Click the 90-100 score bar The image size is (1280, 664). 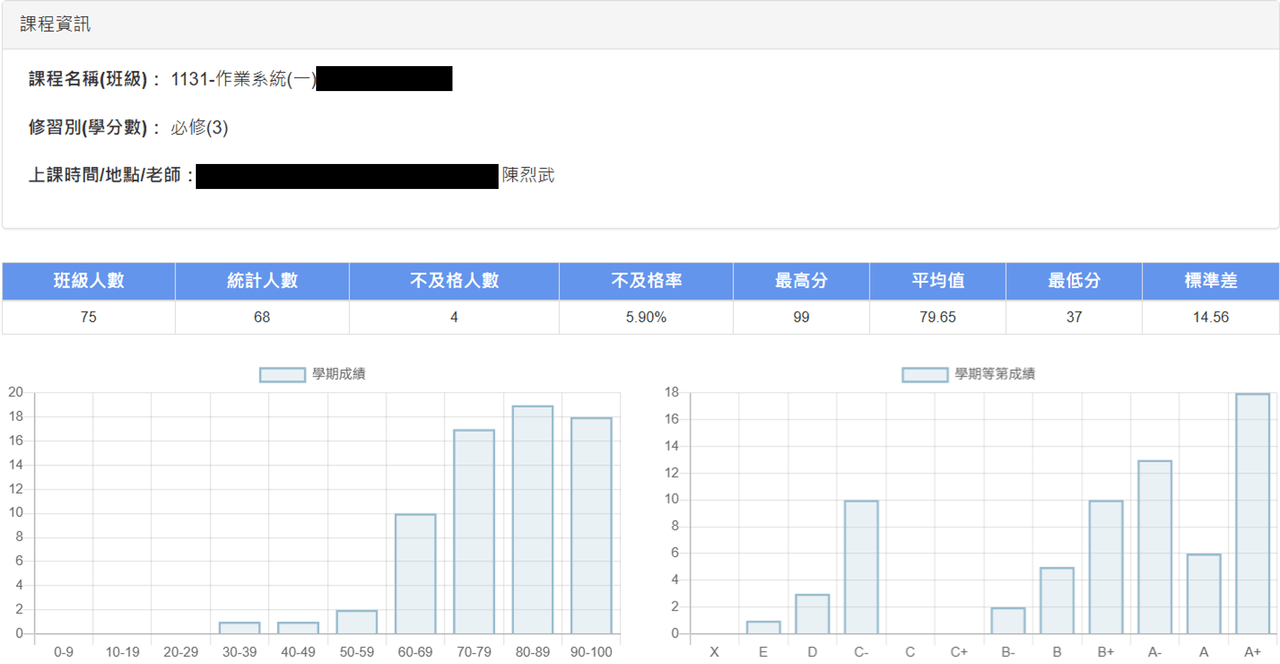pyautogui.click(x=591, y=526)
